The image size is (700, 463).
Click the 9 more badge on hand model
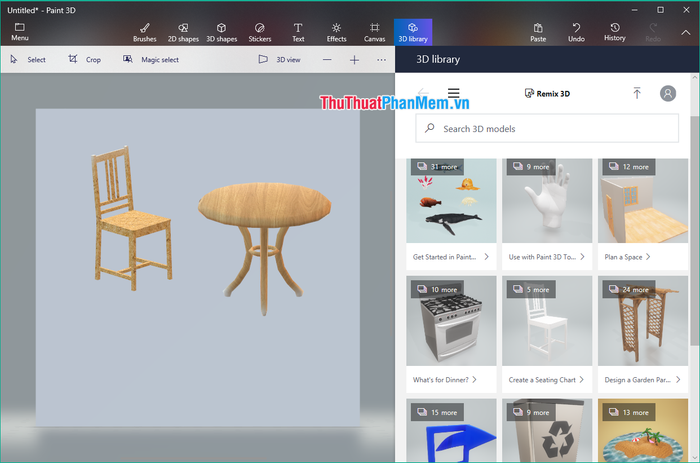pyautogui.click(x=531, y=167)
